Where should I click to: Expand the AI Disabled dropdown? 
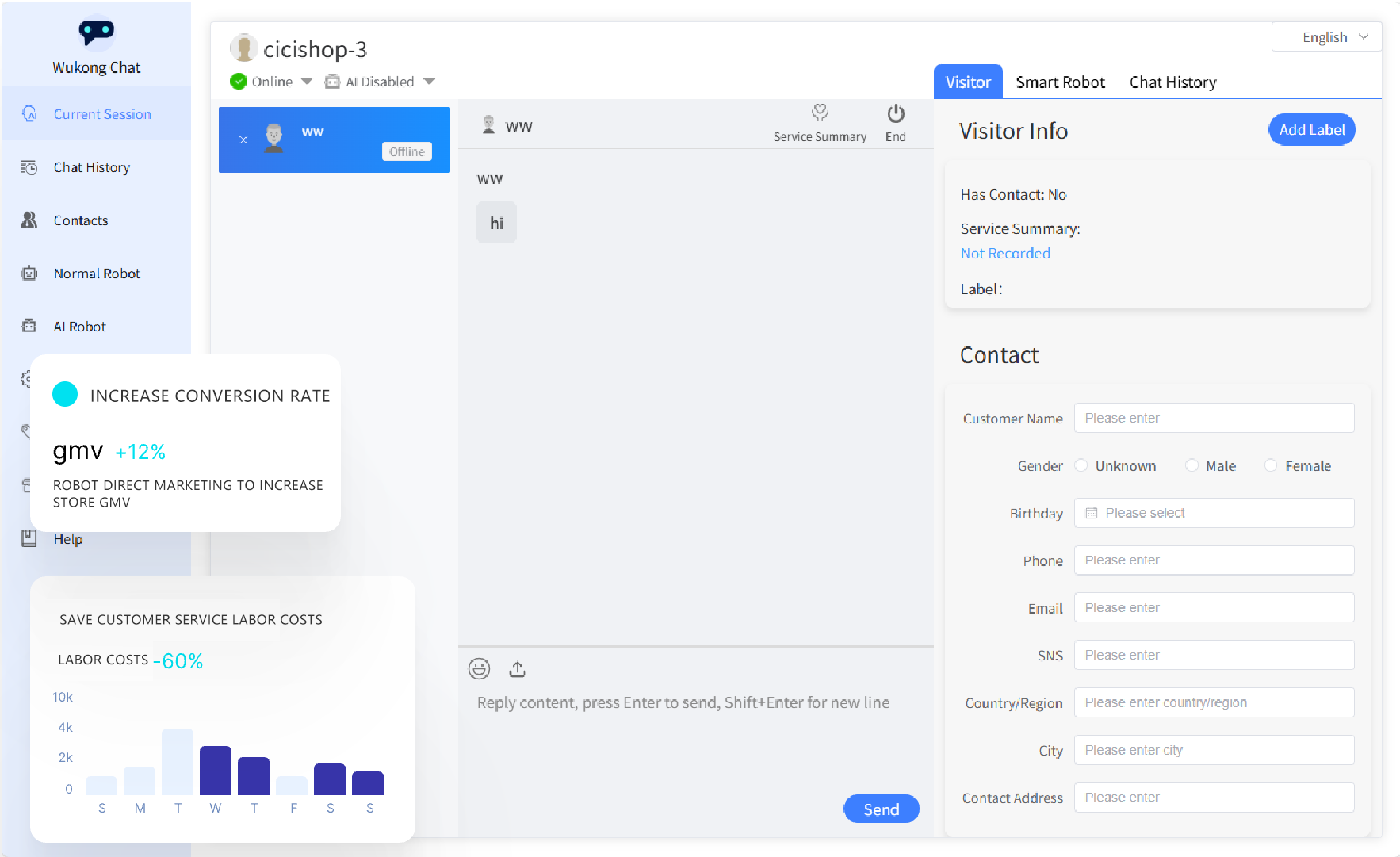tap(379, 81)
